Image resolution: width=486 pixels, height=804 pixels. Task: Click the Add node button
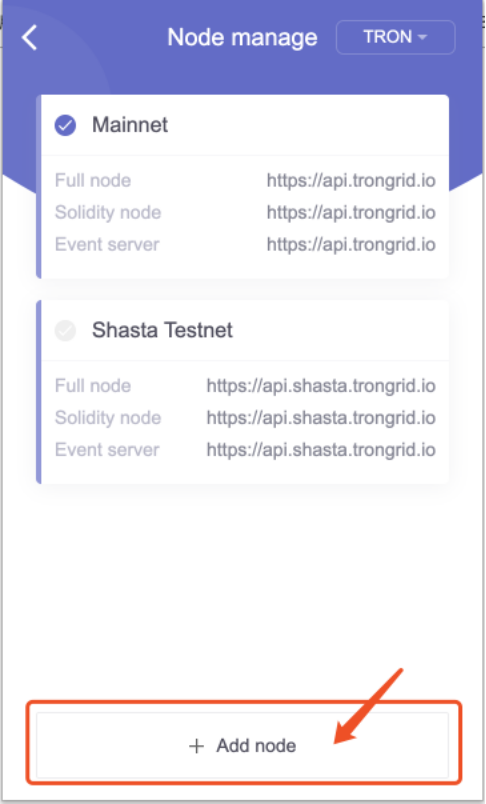[242, 746]
